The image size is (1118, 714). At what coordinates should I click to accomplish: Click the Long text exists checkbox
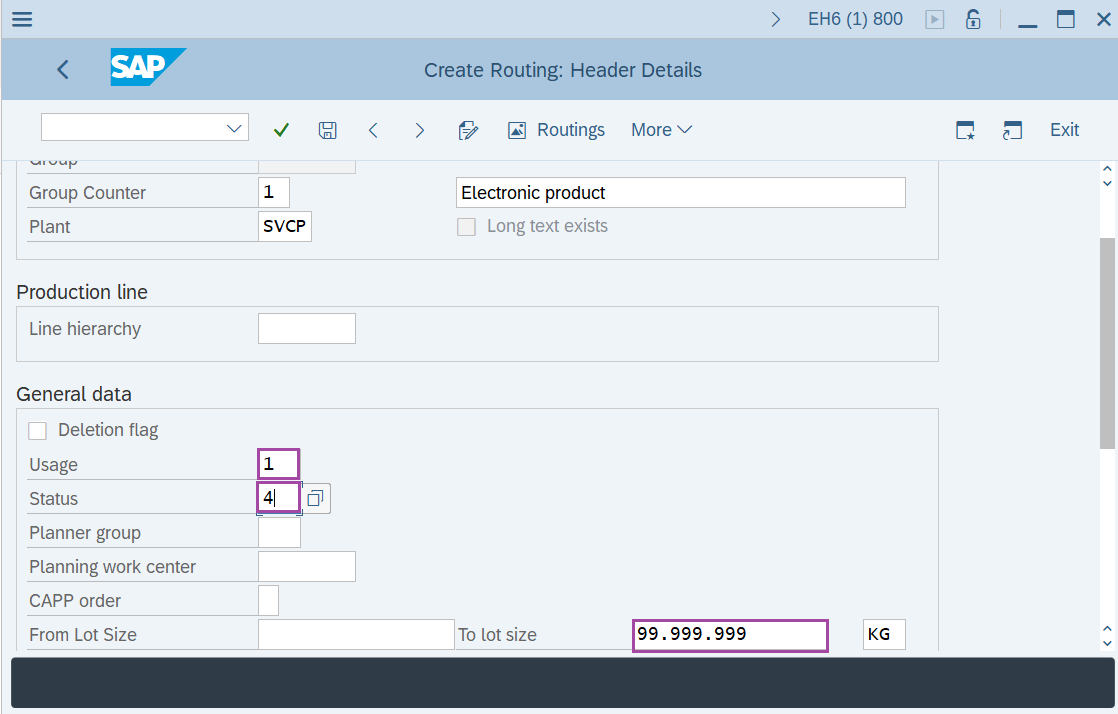pos(466,226)
